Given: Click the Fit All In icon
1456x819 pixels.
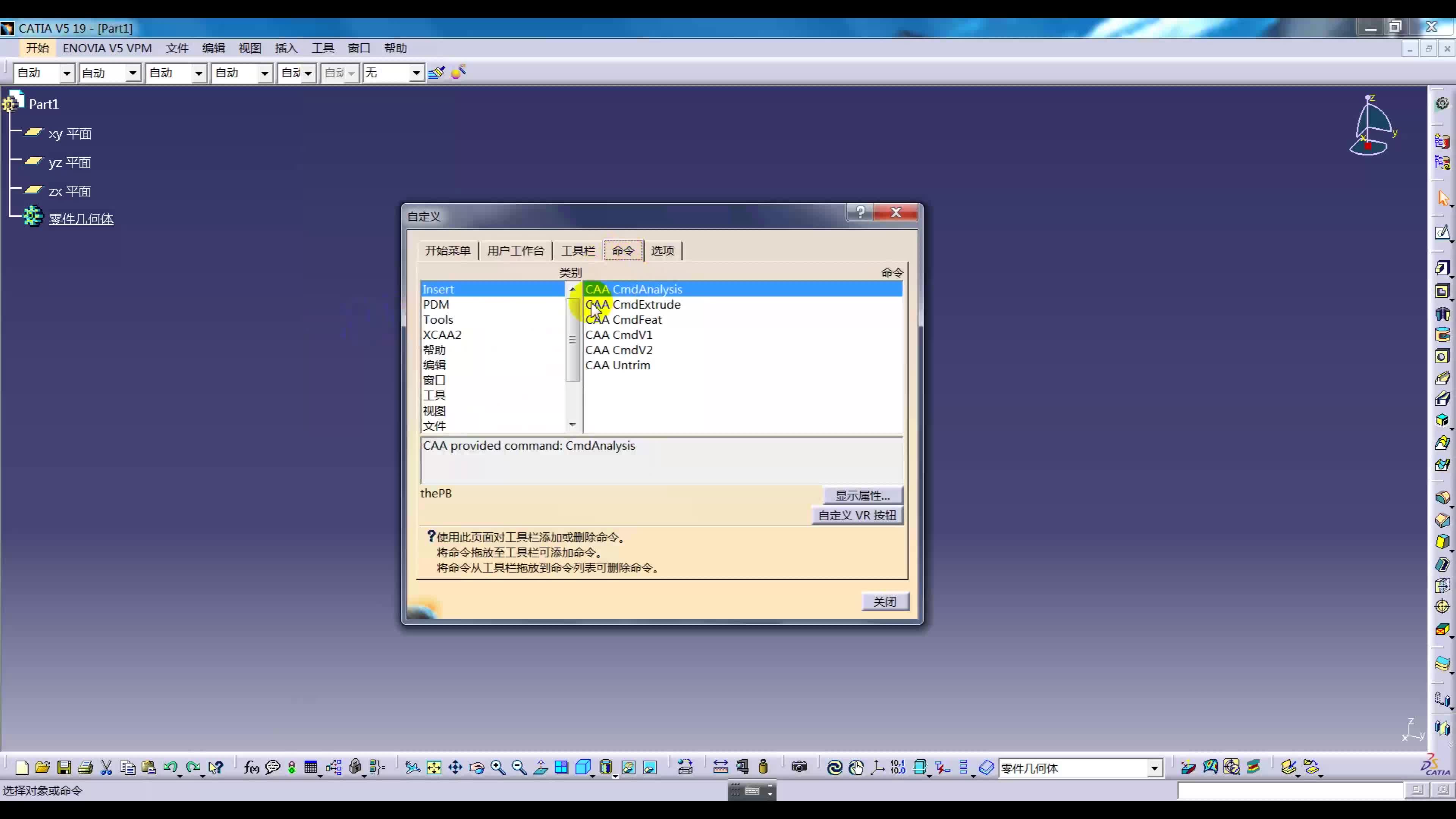Looking at the screenshot, I should point(433,767).
